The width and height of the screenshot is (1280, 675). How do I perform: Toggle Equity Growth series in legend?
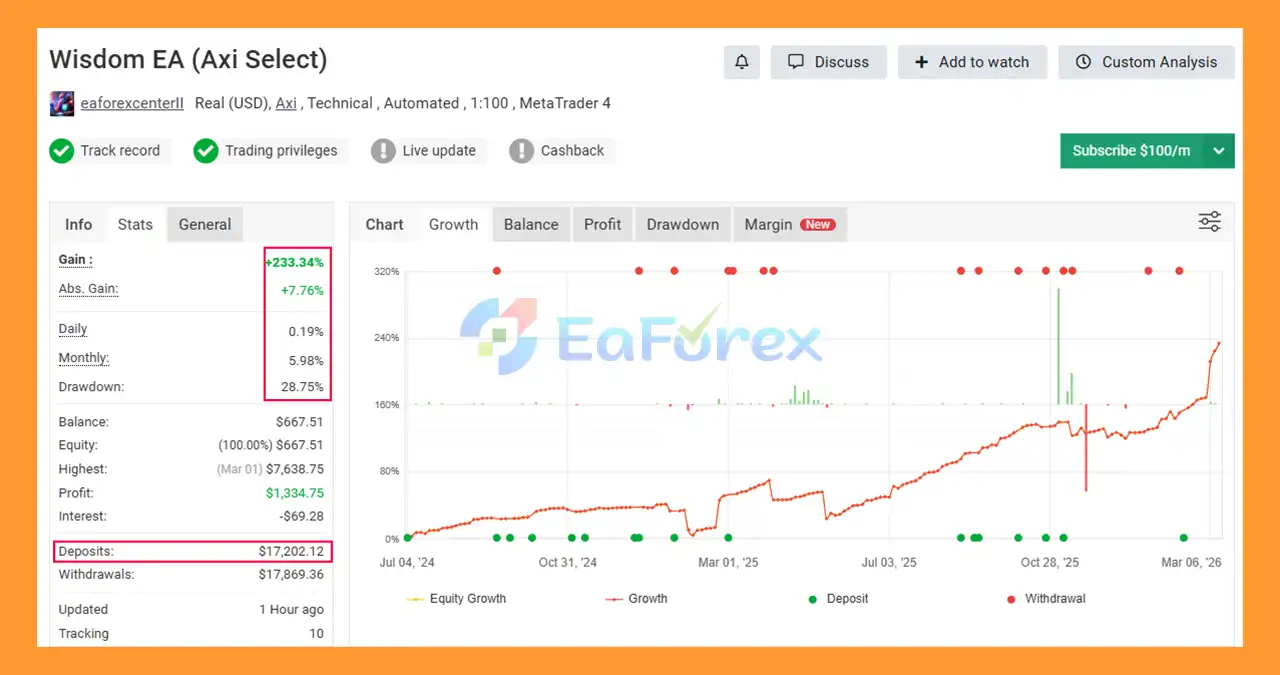(x=456, y=599)
